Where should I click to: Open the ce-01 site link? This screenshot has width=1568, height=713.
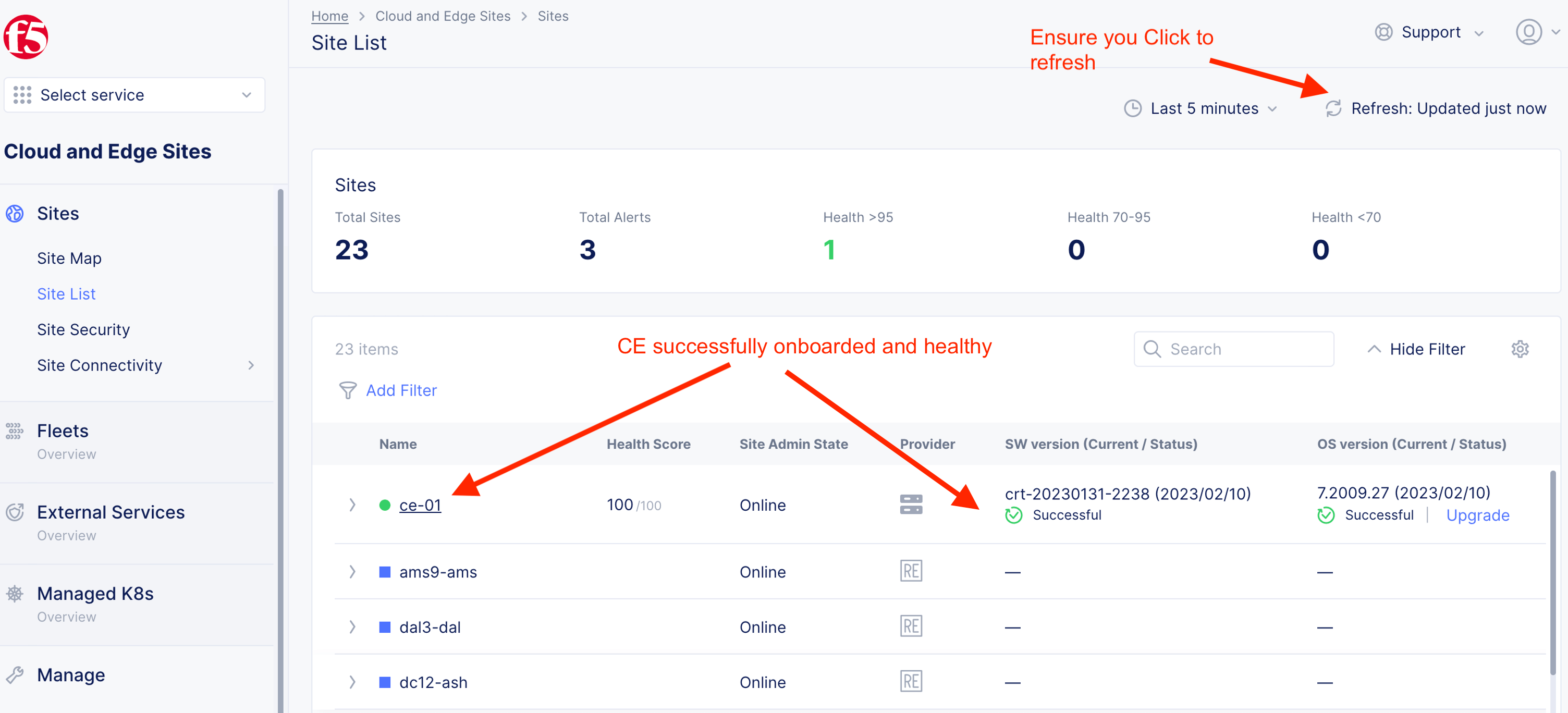click(420, 505)
